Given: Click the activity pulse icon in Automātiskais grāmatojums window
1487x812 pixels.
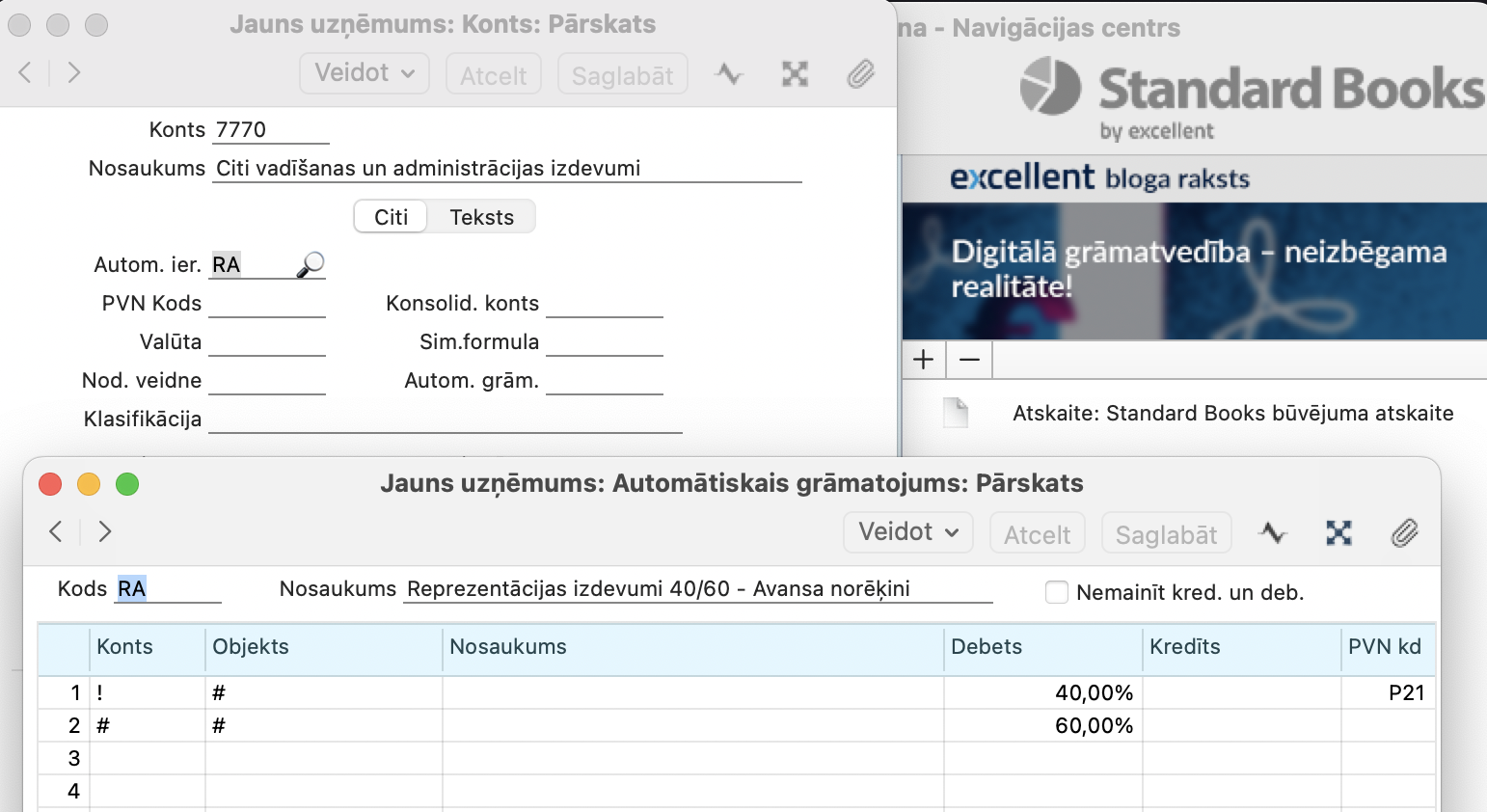Looking at the screenshot, I should click(x=1273, y=532).
